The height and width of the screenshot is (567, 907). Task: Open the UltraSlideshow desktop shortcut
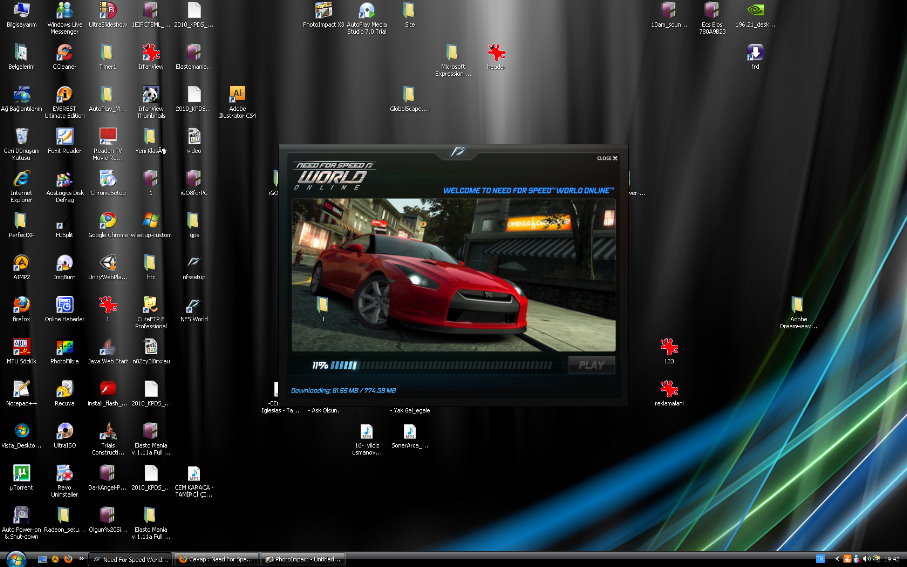(x=108, y=14)
